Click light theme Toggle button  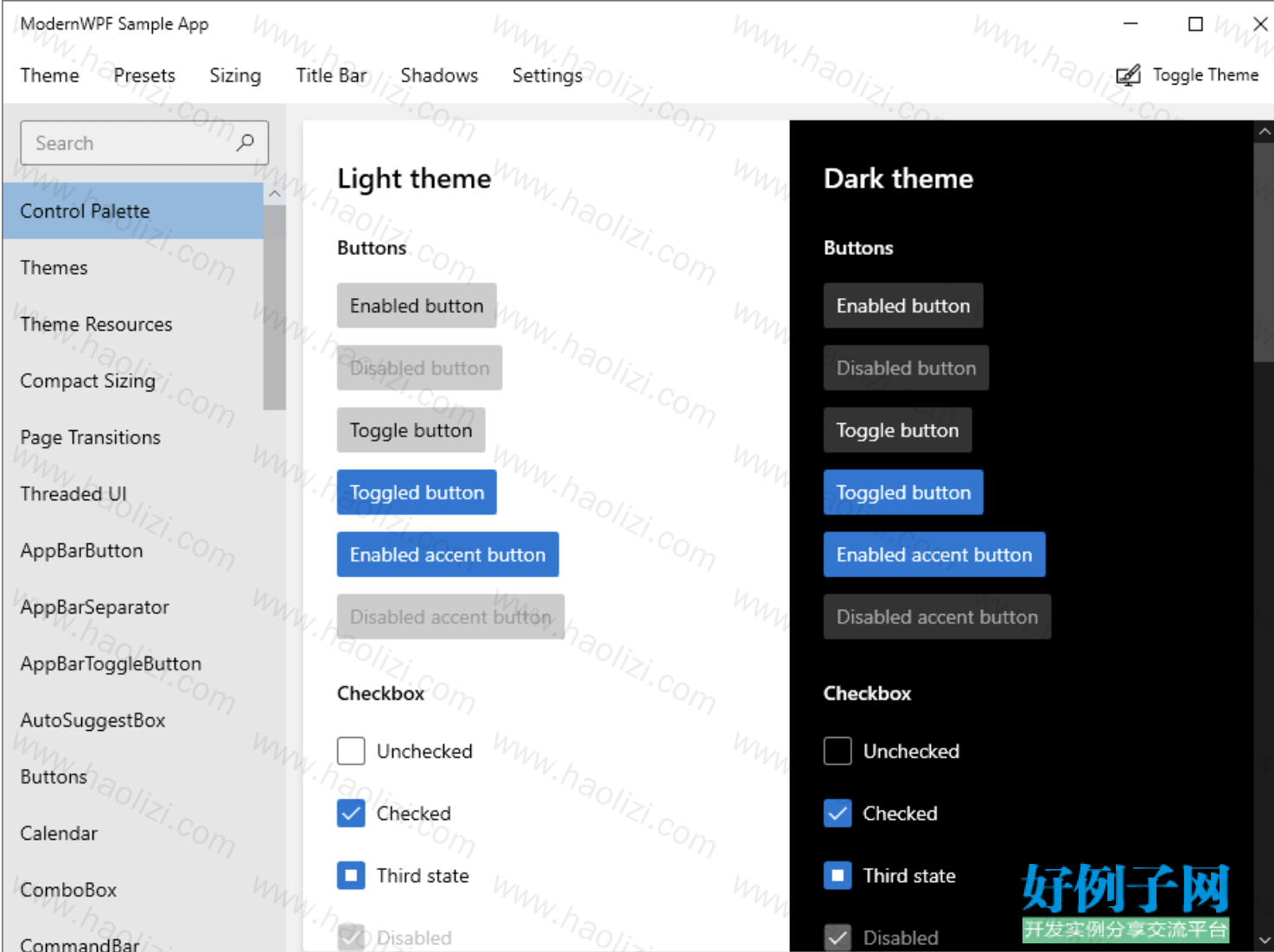point(411,430)
